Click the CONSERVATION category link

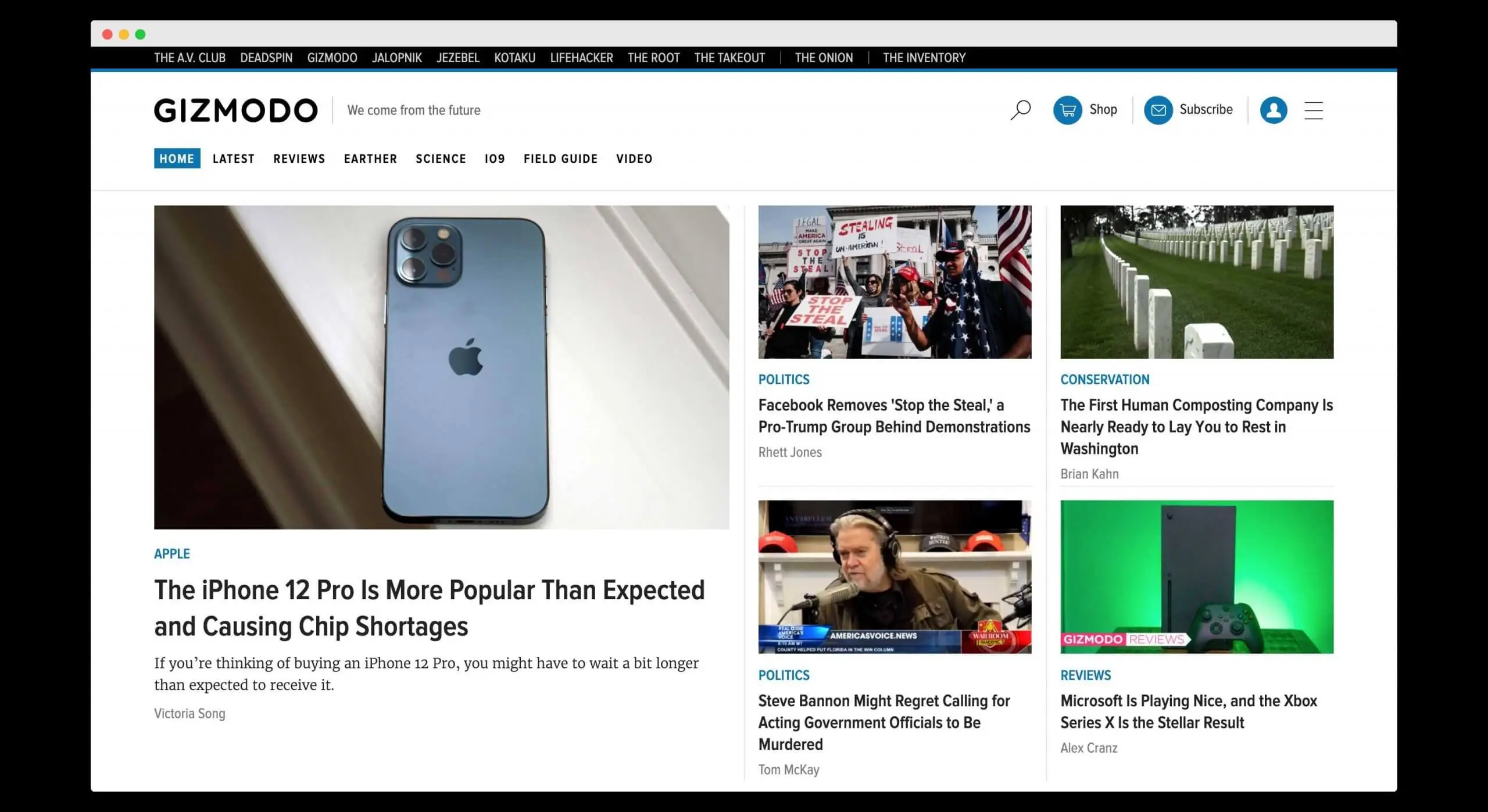coord(1104,379)
